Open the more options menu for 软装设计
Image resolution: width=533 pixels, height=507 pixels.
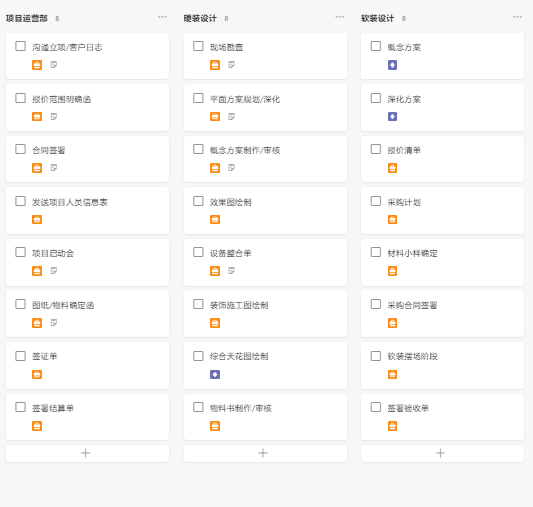pyautogui.click(x=517, y=17)
